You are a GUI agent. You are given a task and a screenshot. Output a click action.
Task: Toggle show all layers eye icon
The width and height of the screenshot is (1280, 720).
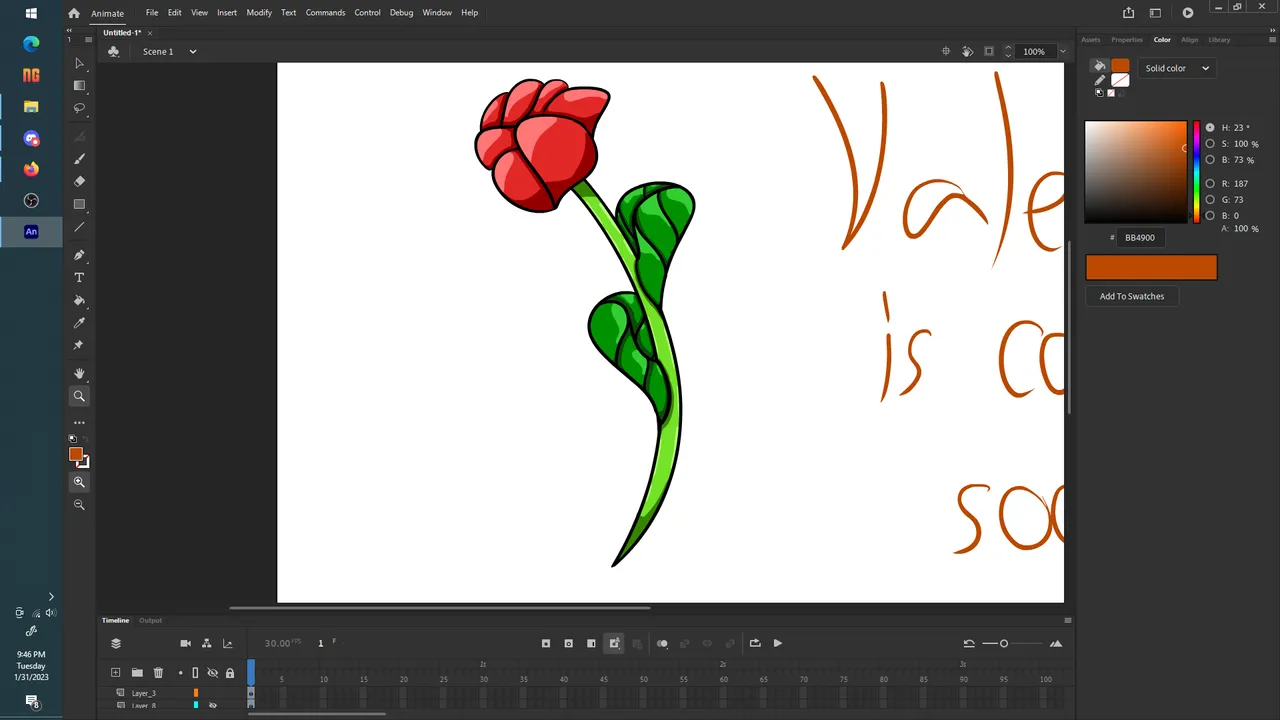(x=212, y=673)
